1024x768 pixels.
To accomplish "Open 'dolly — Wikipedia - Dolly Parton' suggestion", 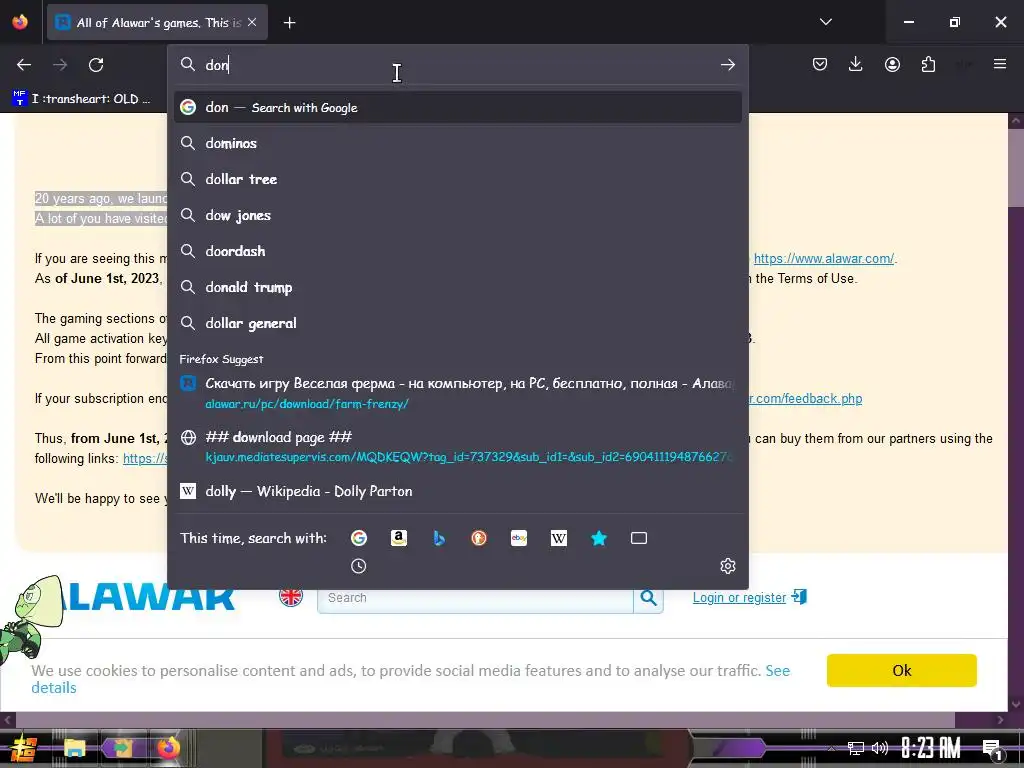I will pos(458,491).
